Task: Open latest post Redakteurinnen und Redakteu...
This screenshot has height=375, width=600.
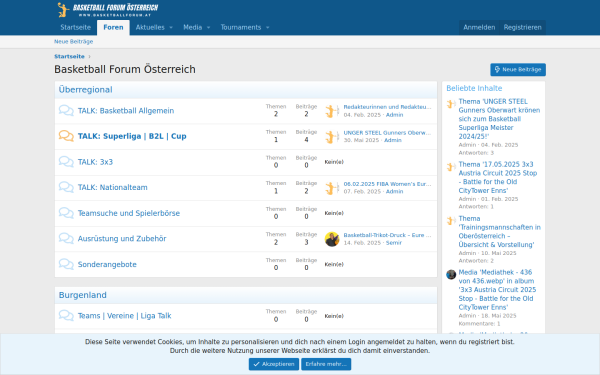Action: pyautogui.click(x=387, y=107)
